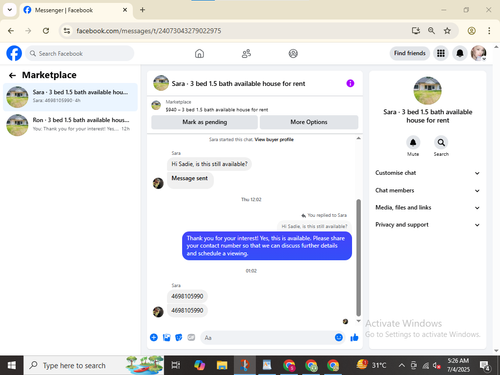The width and height of the screenshot is (500, 375).
Task: Open browser install app icon in address bar
Action: tap(416, 31)
